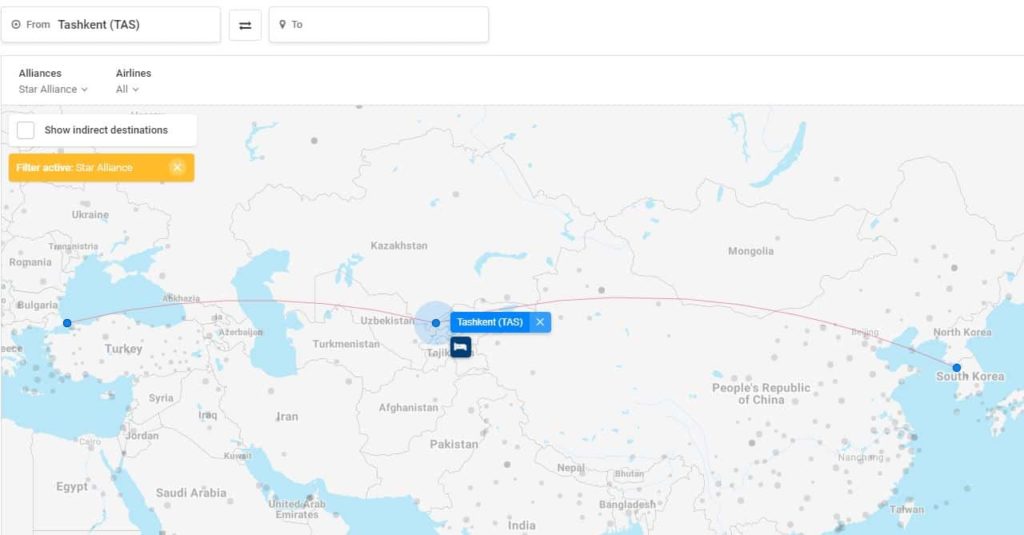Click the From field with Tashkent (TAS)
This screenshot has height=535, width=1024.
pos(120,25)
